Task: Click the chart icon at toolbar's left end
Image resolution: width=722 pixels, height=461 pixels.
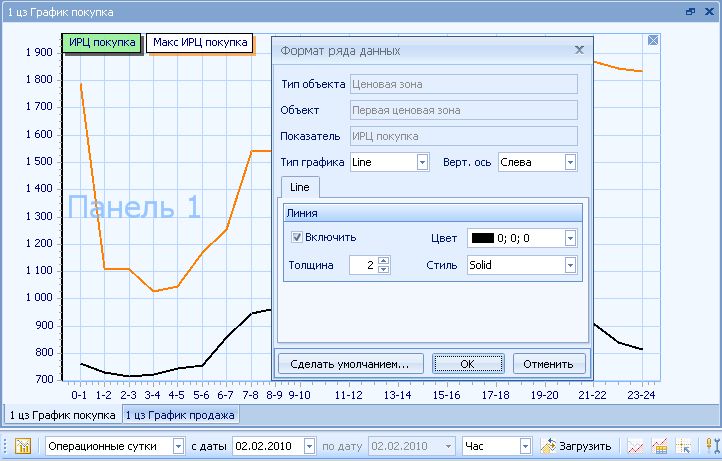Action: pos(23,445)
